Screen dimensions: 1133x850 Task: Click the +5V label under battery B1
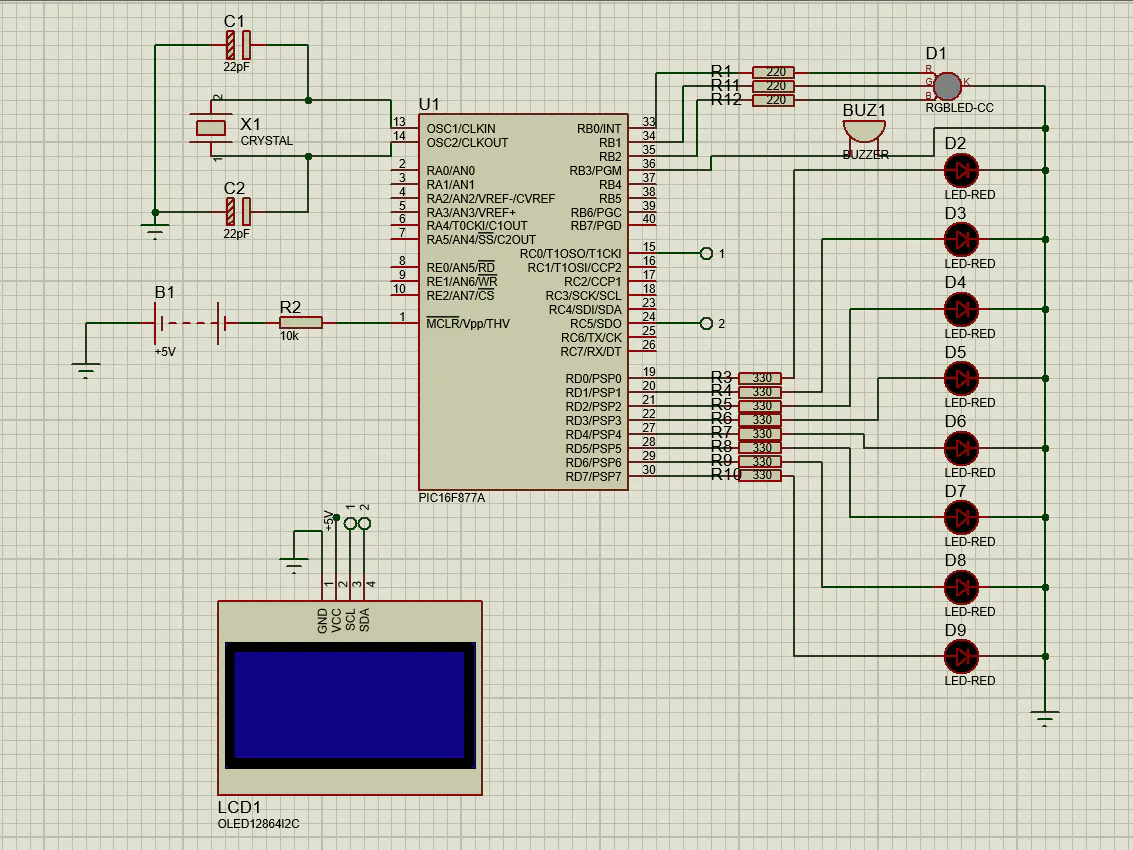(x=165, y=352)
